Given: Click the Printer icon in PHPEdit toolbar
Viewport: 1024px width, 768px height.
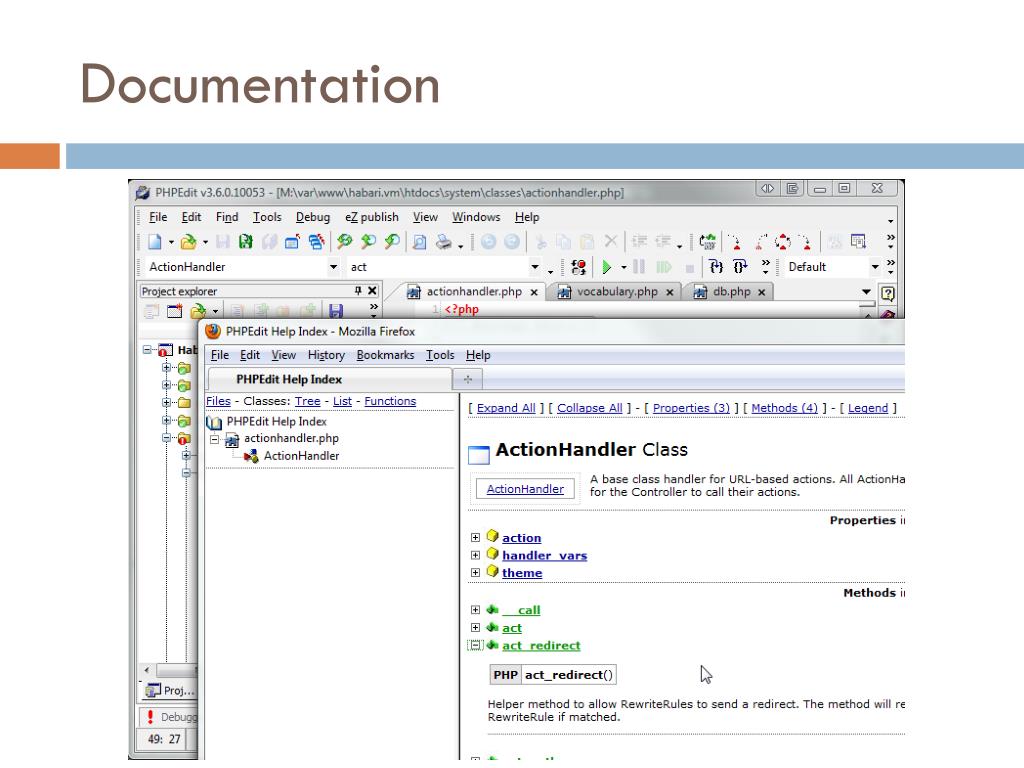Looking at the screenshot, I should 443,242.
